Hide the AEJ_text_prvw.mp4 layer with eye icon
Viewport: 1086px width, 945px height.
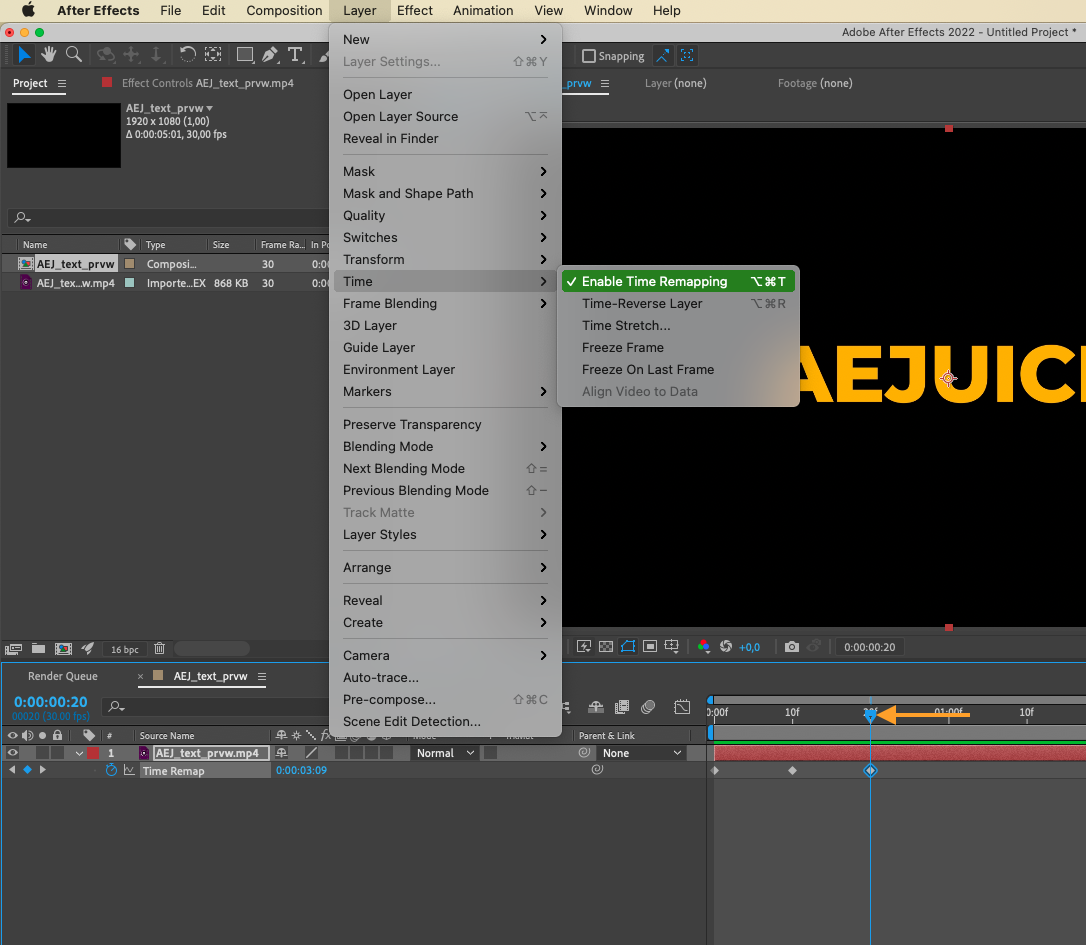13,753
